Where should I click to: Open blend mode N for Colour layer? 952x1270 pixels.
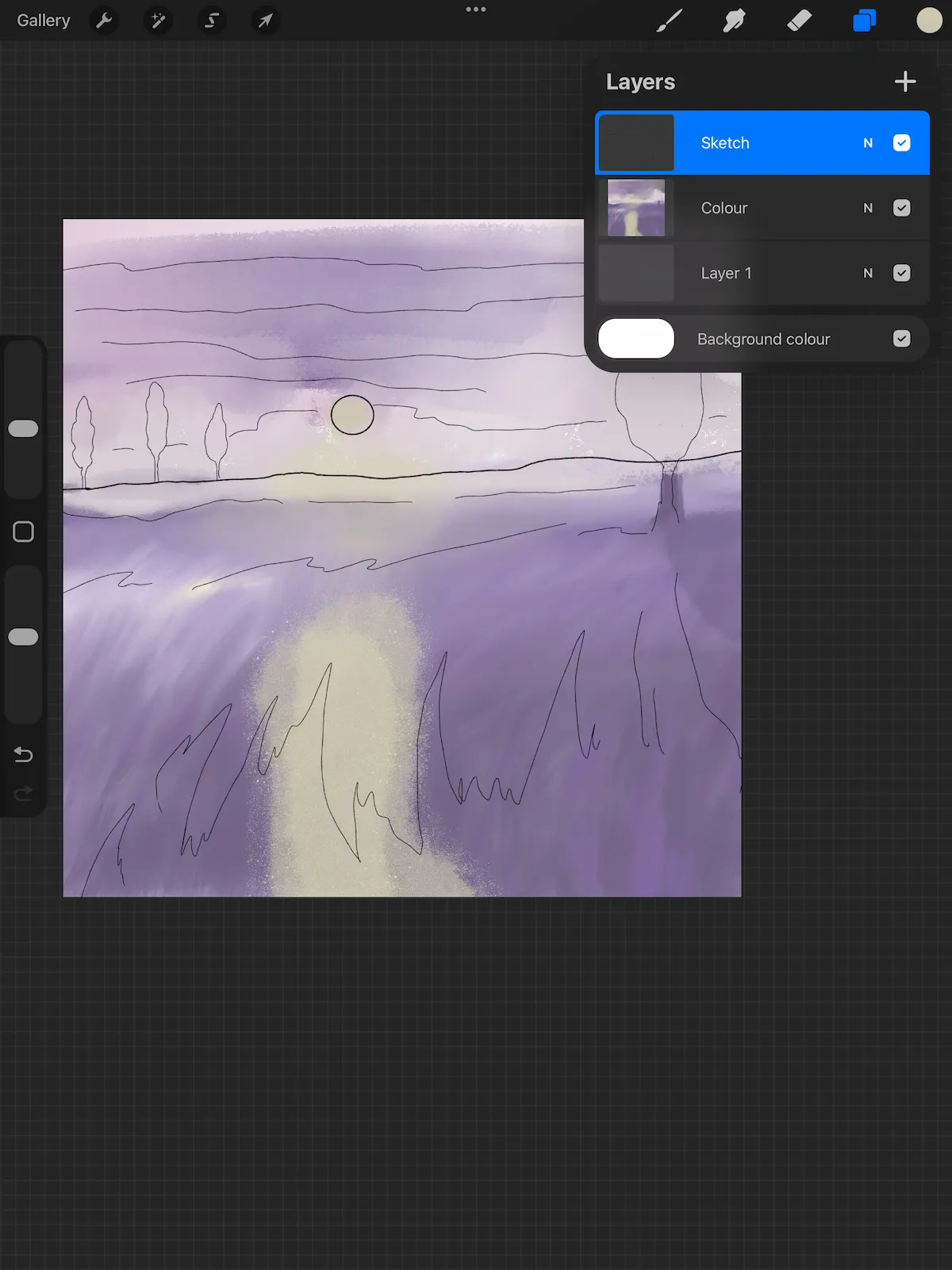[868, 208]
